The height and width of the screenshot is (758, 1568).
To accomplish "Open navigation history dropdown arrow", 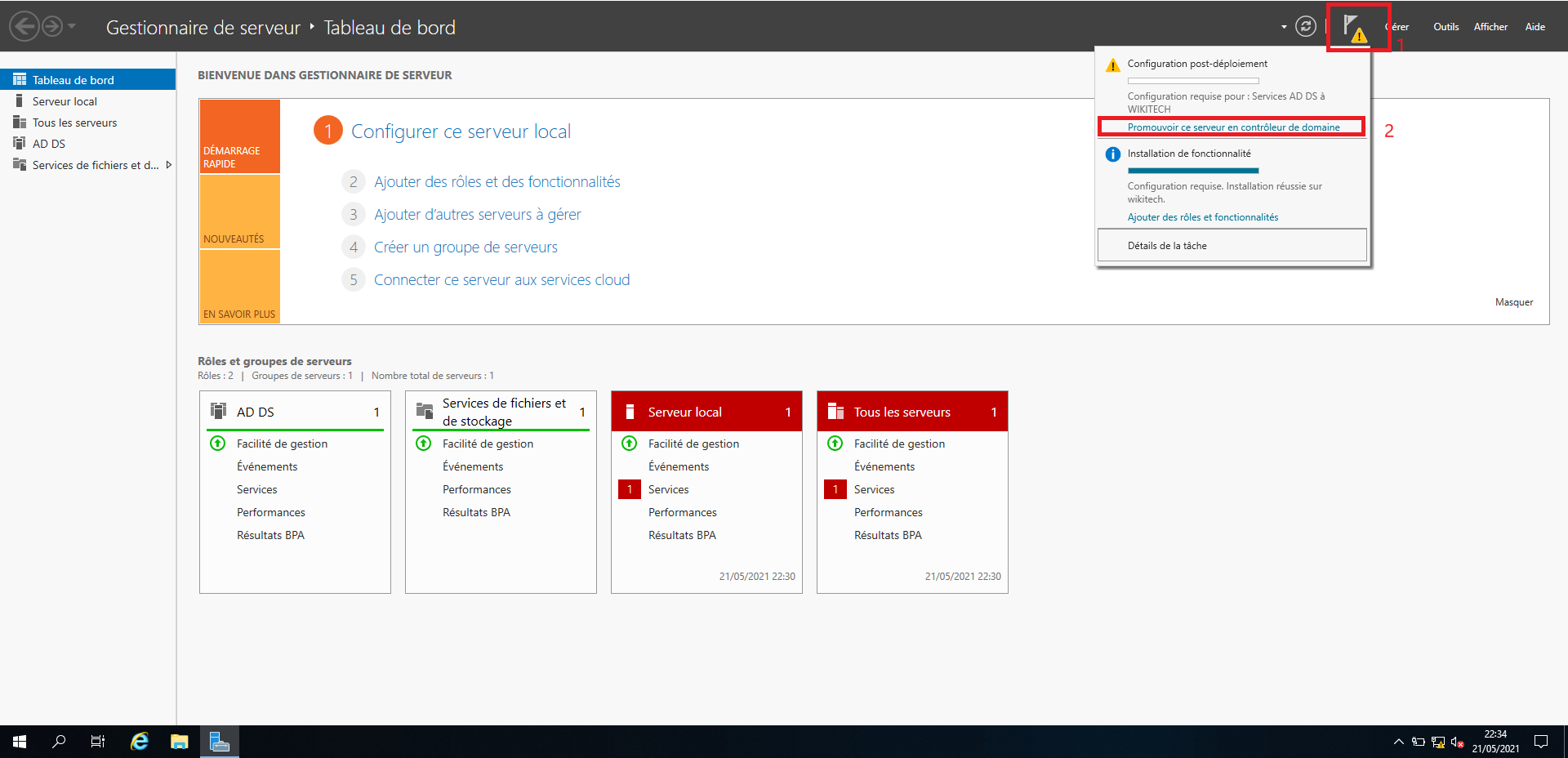I will click(x=72, y=27).
